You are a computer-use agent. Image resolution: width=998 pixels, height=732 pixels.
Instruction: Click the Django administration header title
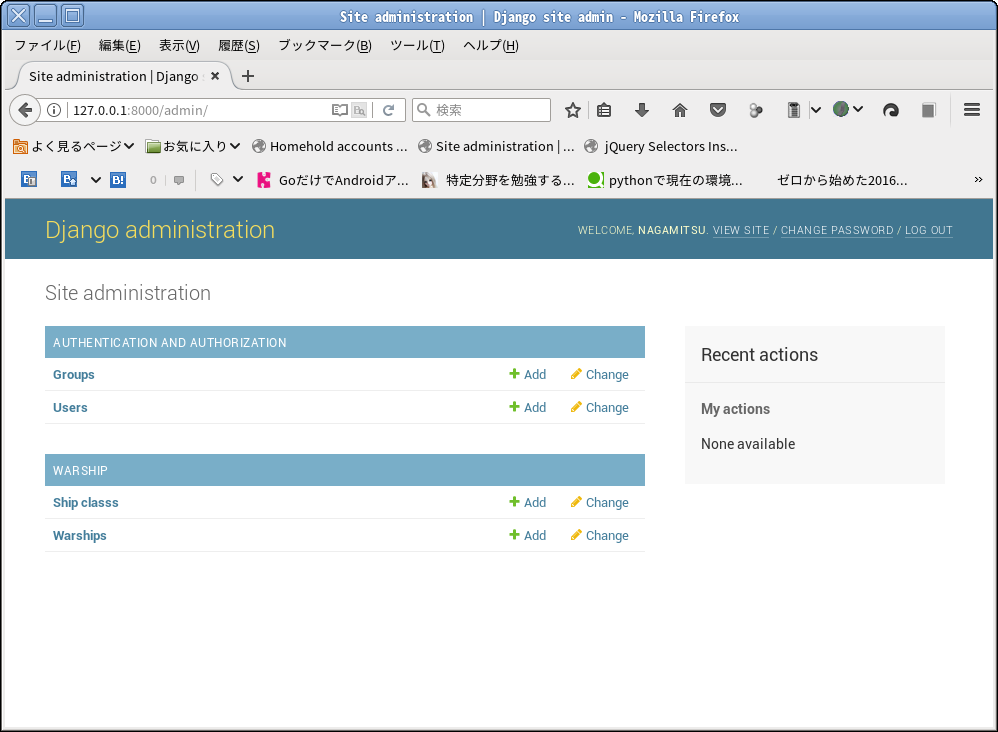160,229
